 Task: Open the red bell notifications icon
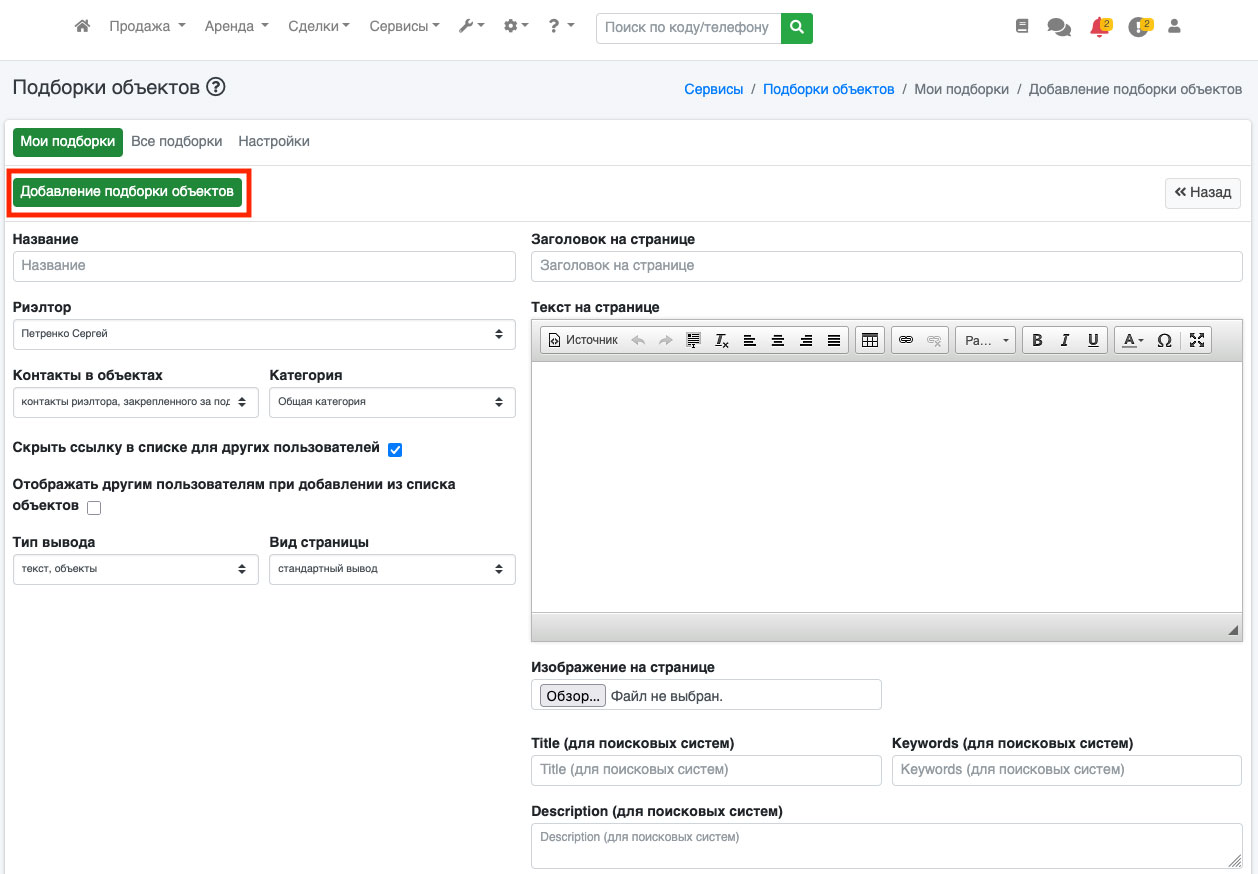(1099, 27)
